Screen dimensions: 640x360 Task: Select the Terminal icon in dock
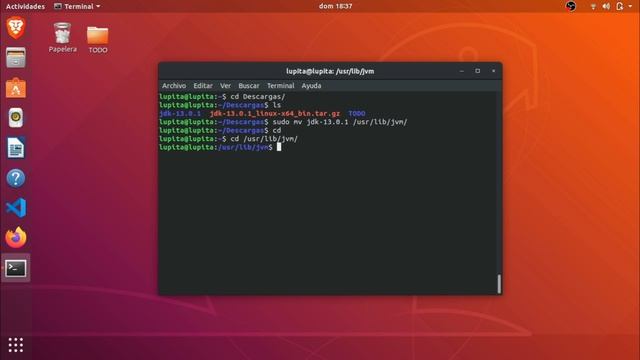pyautogui.click(x=16, y=268)
